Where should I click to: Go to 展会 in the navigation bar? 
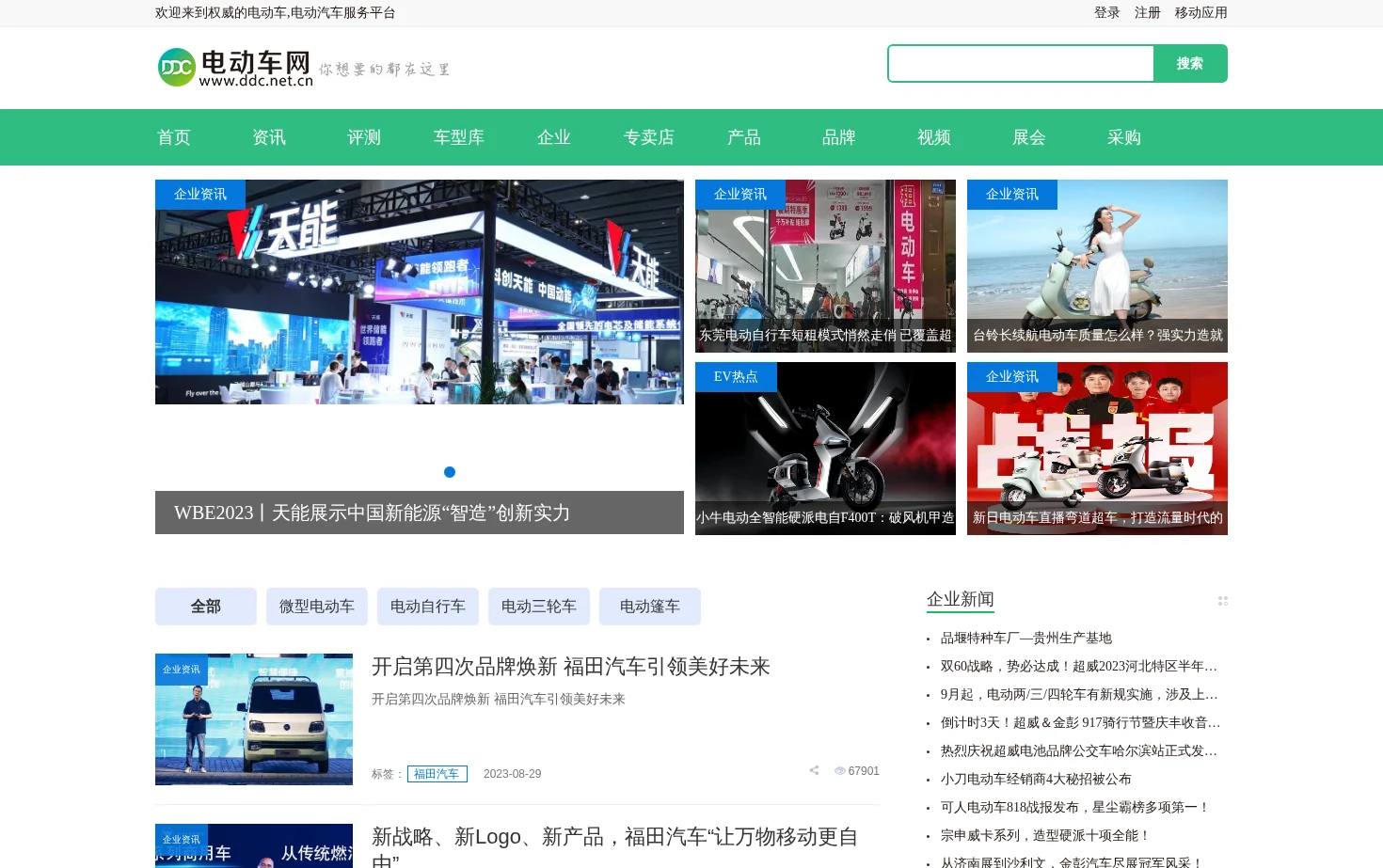(x=1029, y=137)
